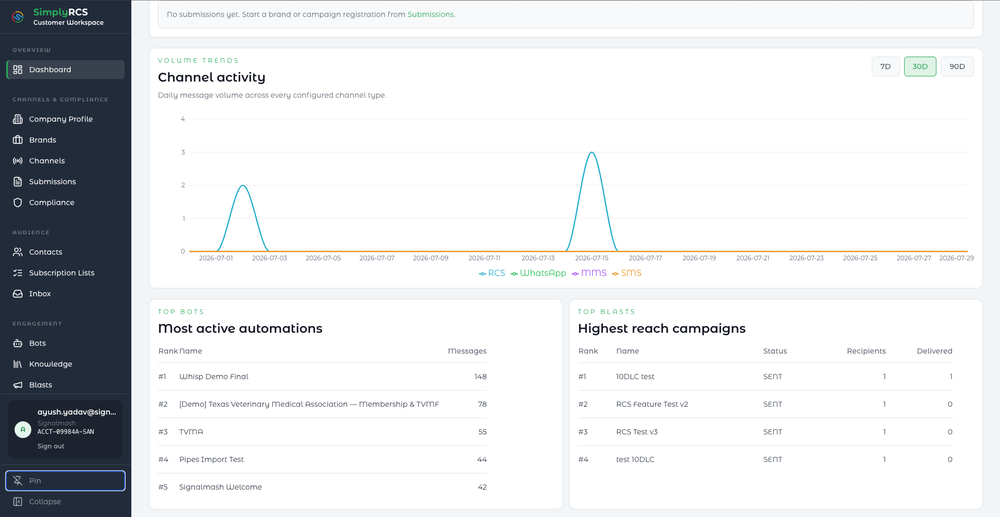1000x517 pixels.
Task: Click the chart peak at 2026-07-15
Action: click(592, 152)
